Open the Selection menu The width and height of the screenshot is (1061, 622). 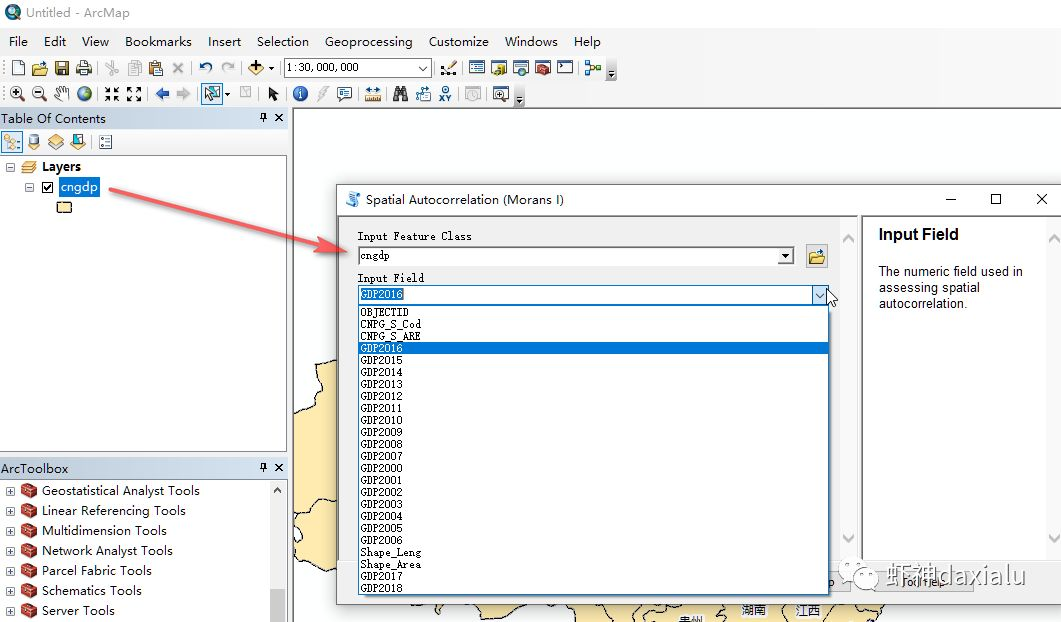click(x=283, y=41)
